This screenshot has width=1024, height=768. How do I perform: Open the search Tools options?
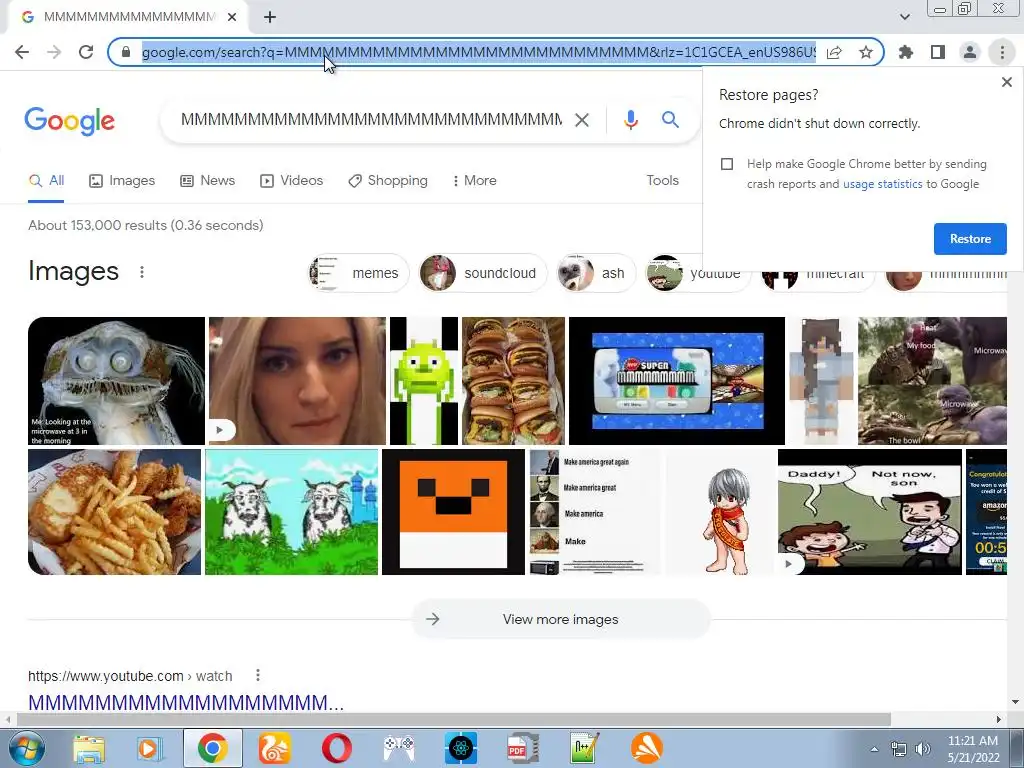coord(662,180)
